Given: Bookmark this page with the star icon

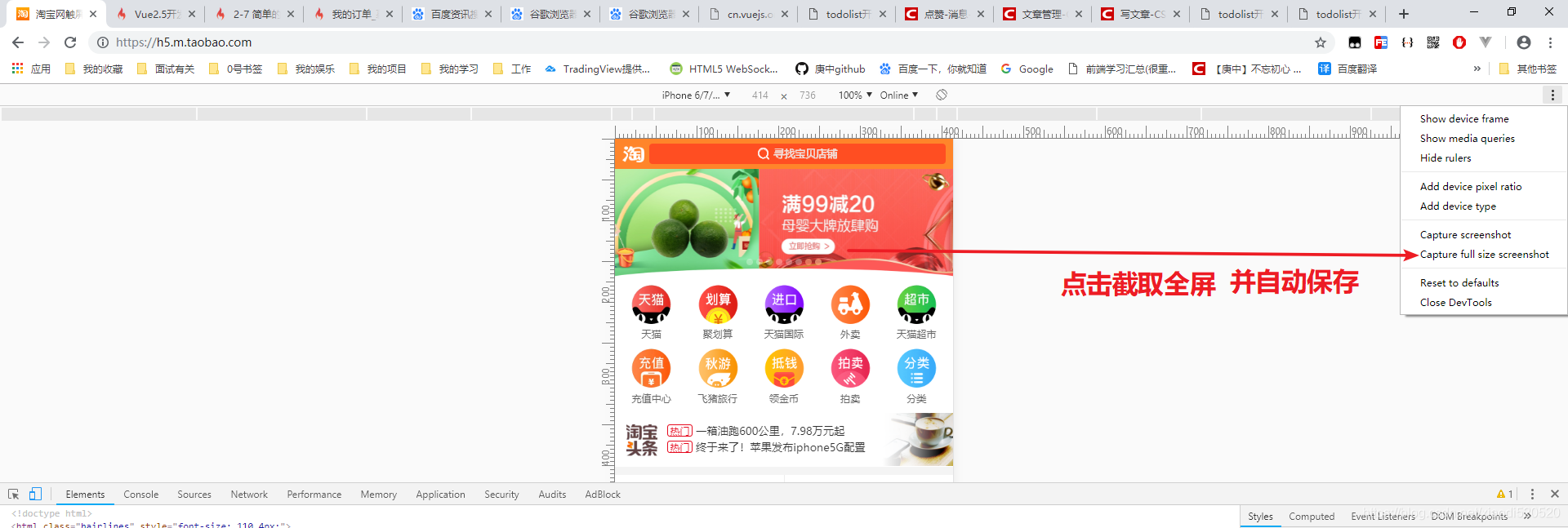Looking at the screenshot, I should pyautogui.click(x=1321, y=42).
